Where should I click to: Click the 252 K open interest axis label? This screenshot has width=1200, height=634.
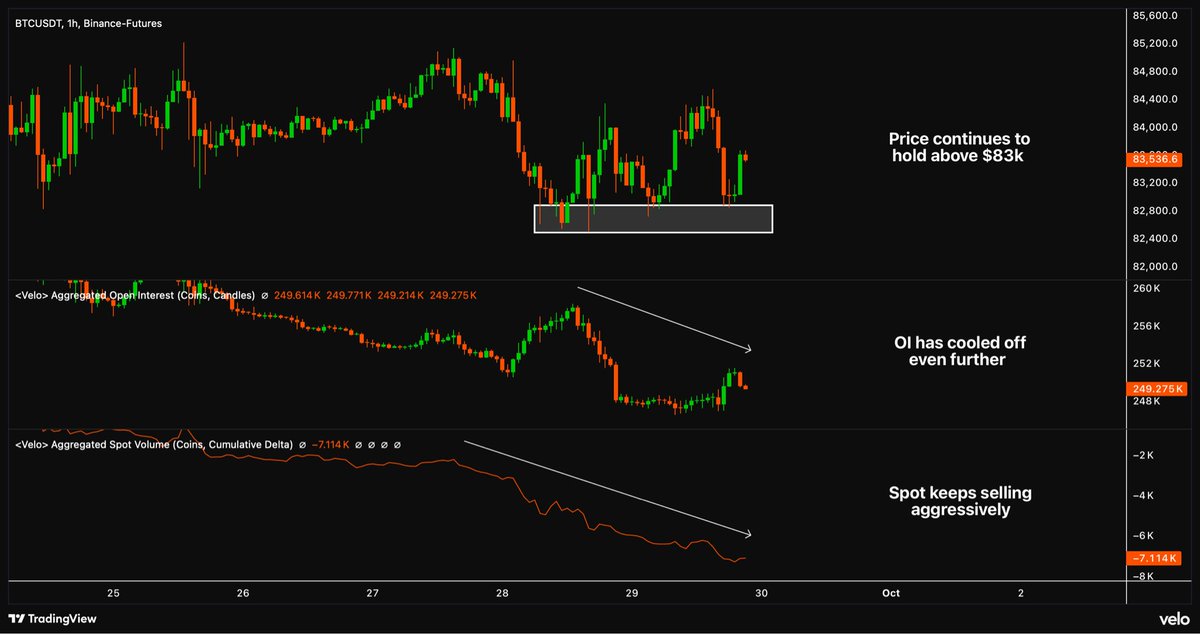pyautogui.click(x=1146, y=364)
